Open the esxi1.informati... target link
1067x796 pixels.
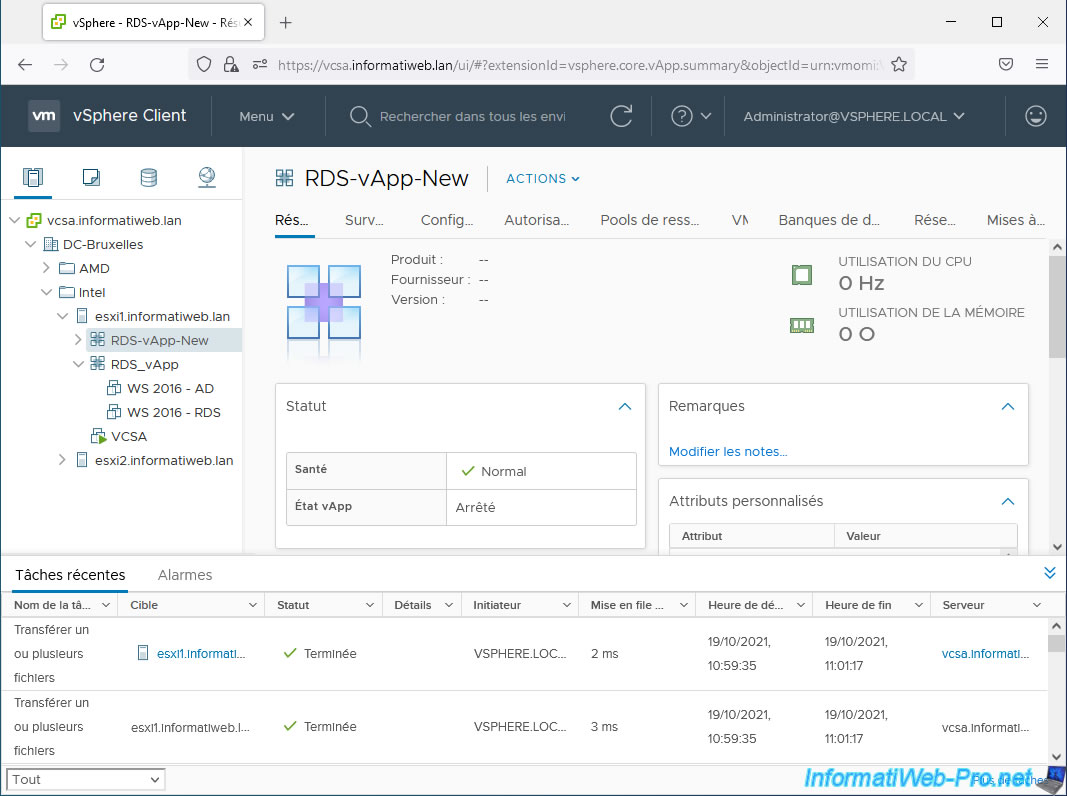(x=201, y=653)
